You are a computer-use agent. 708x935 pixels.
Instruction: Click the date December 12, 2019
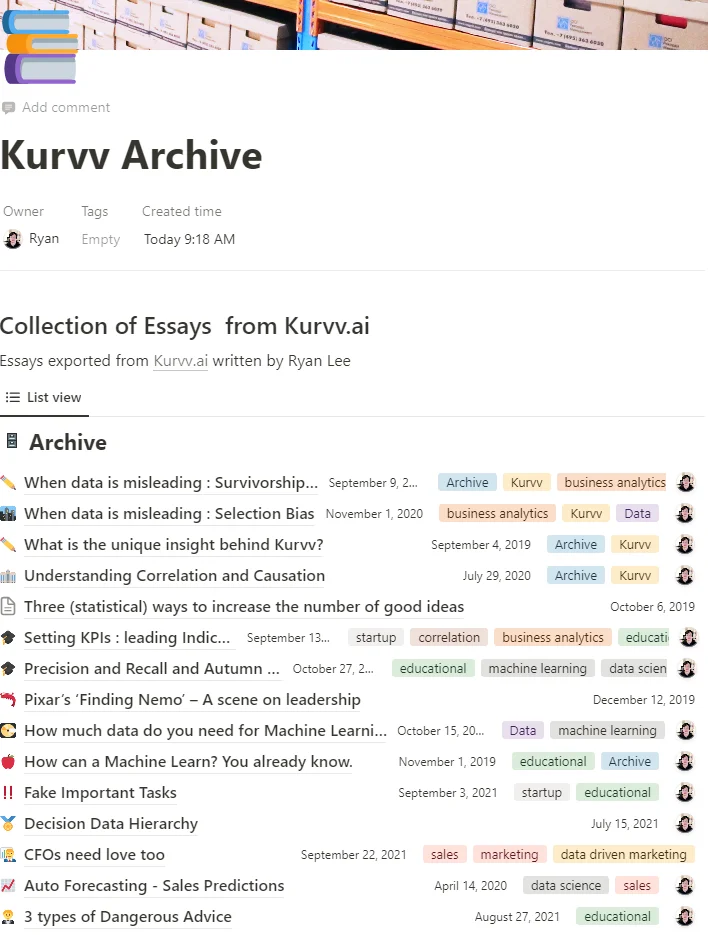coord(644,700)
